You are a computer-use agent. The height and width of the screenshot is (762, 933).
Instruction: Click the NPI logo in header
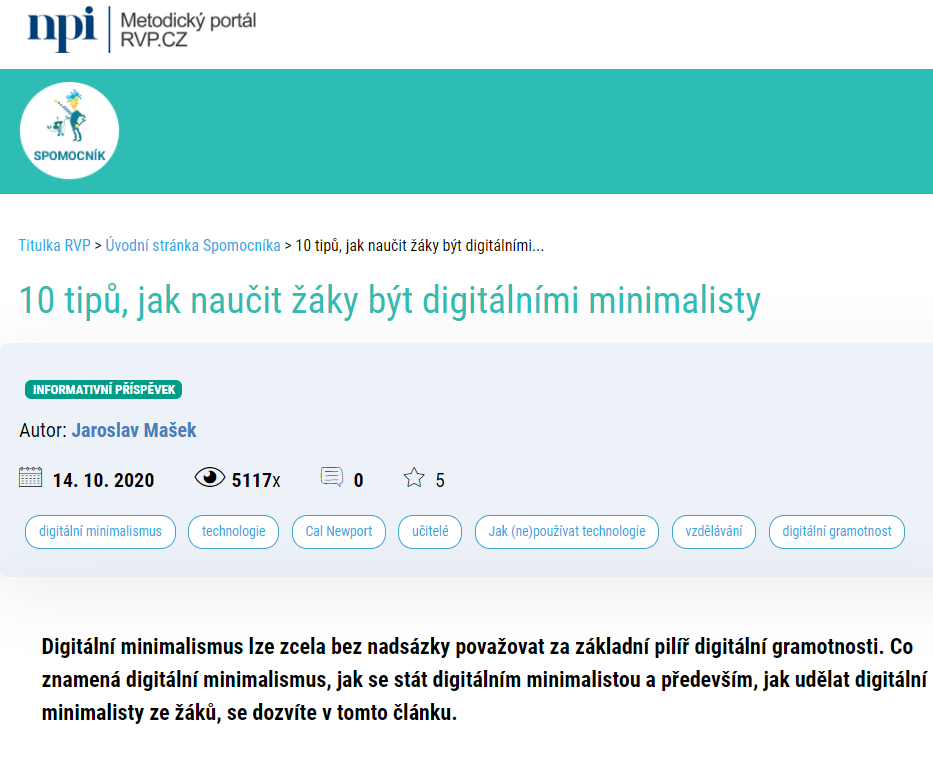point(61,28)
